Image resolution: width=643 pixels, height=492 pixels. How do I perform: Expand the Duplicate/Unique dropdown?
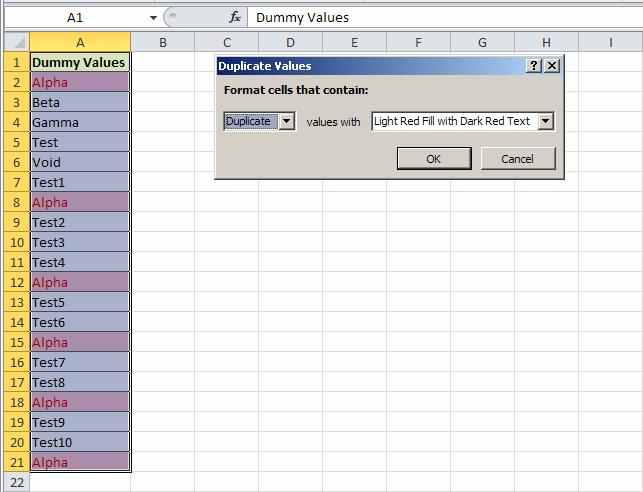coord(287,121)
